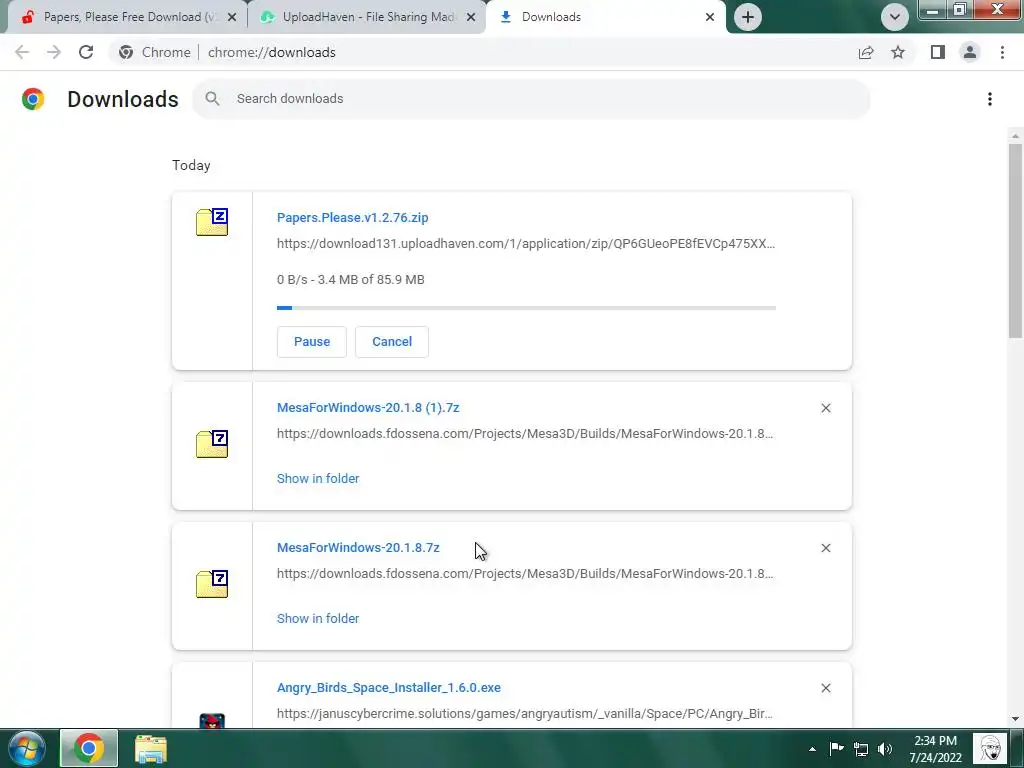
Task: Open a new tab with the plus button
Action: (748, 17)
